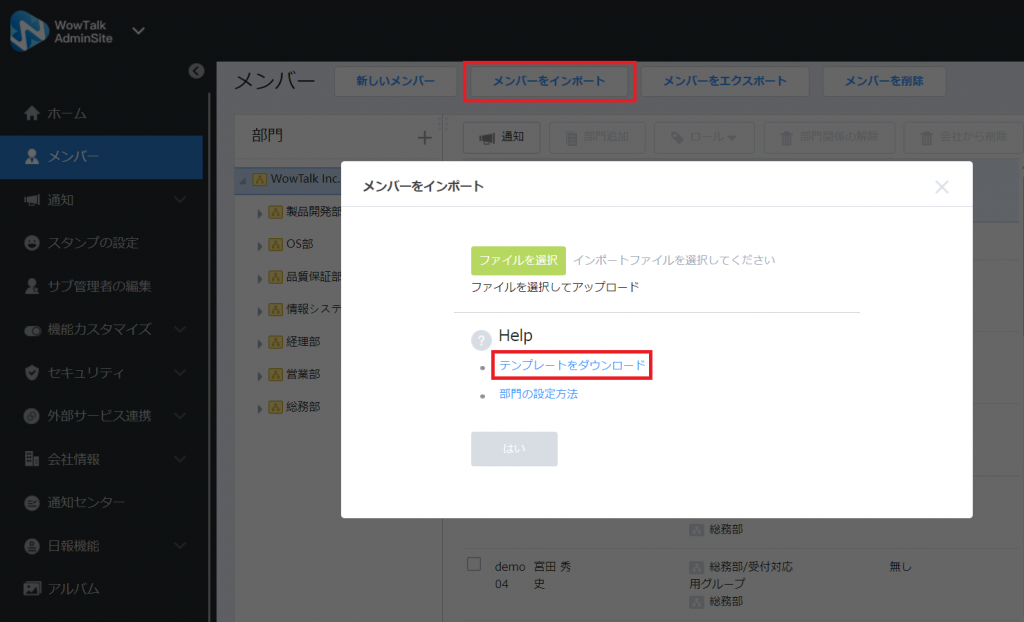The height and width of the screenshot is (622, 1024).
Task: Expand the 日報機能 chevron
Action: point(180,546)
